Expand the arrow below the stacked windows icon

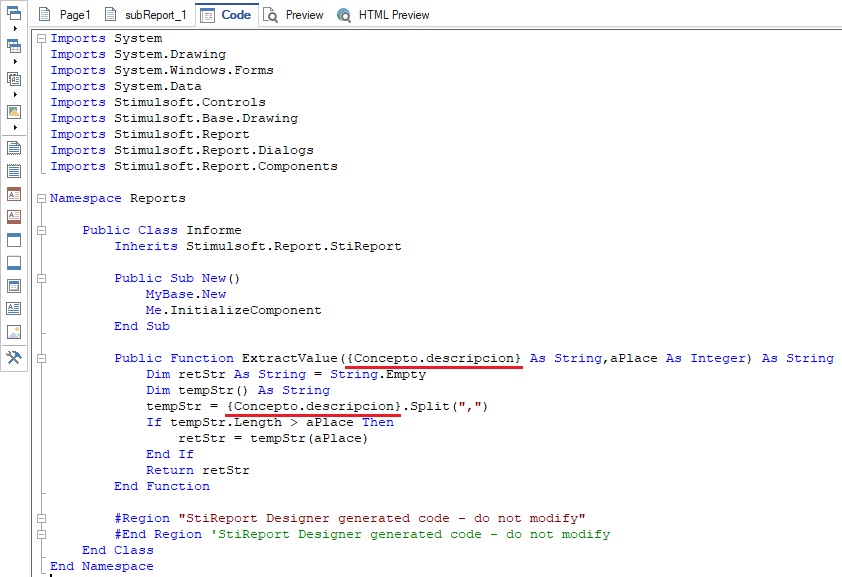pyautogui.click(x=14, y=29)
